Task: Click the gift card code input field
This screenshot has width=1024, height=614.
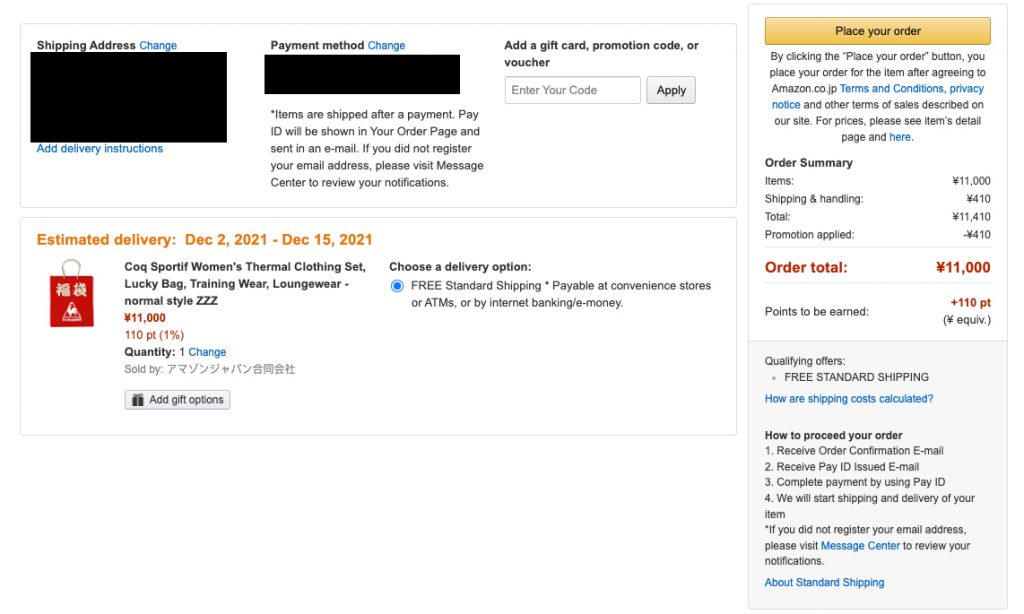Action: click(x=572, y=90)
